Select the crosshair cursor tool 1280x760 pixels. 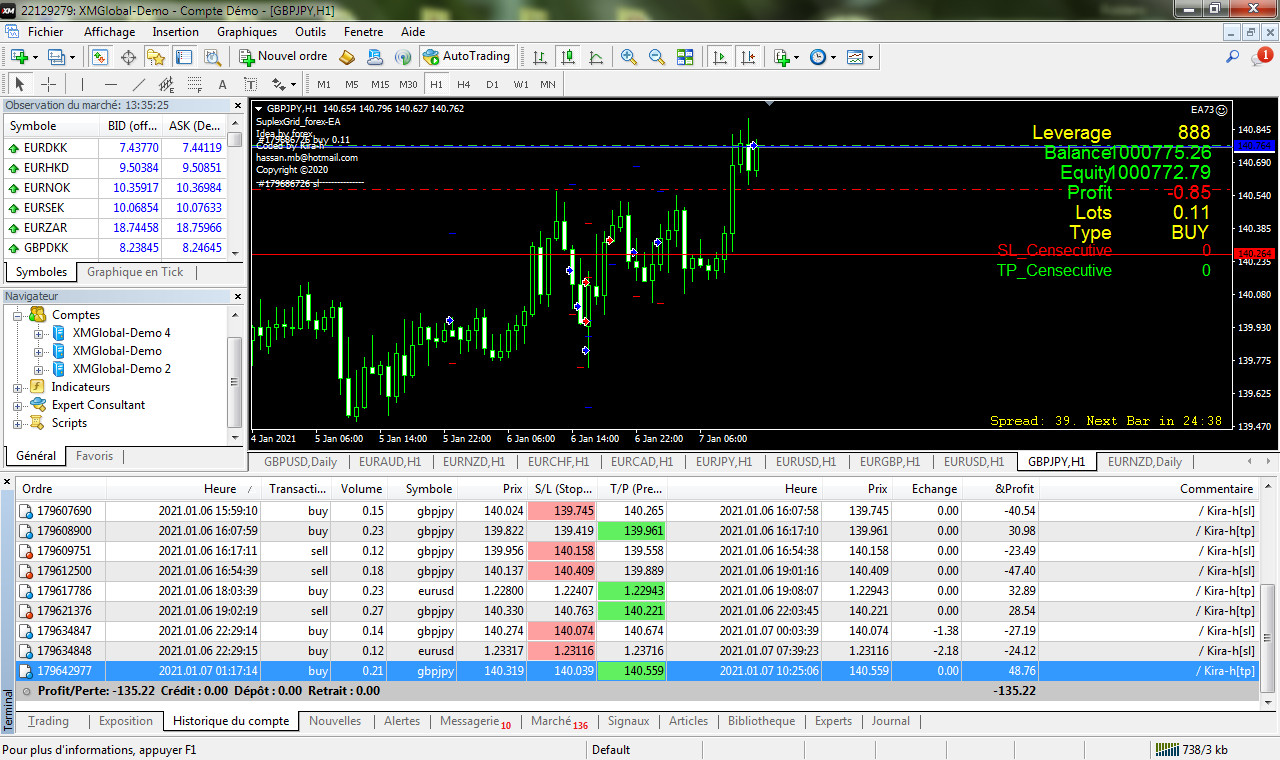[48, 84]
